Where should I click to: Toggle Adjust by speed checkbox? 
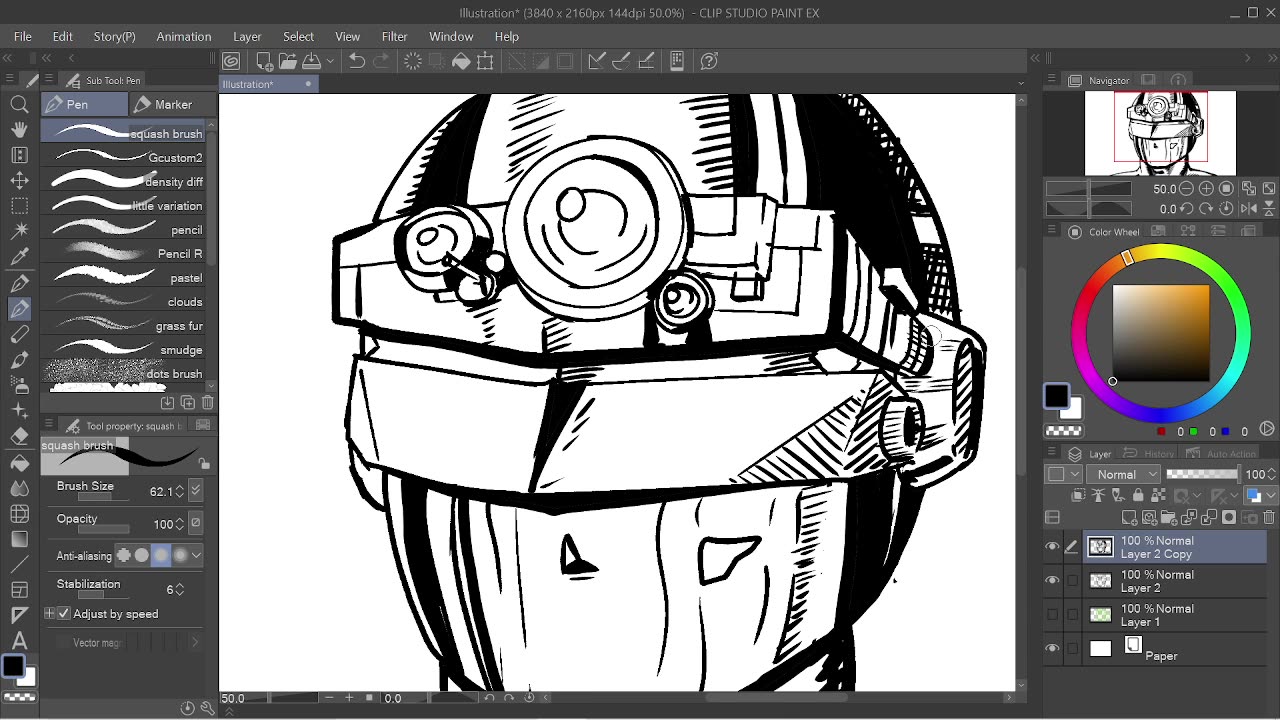[64, 614]
